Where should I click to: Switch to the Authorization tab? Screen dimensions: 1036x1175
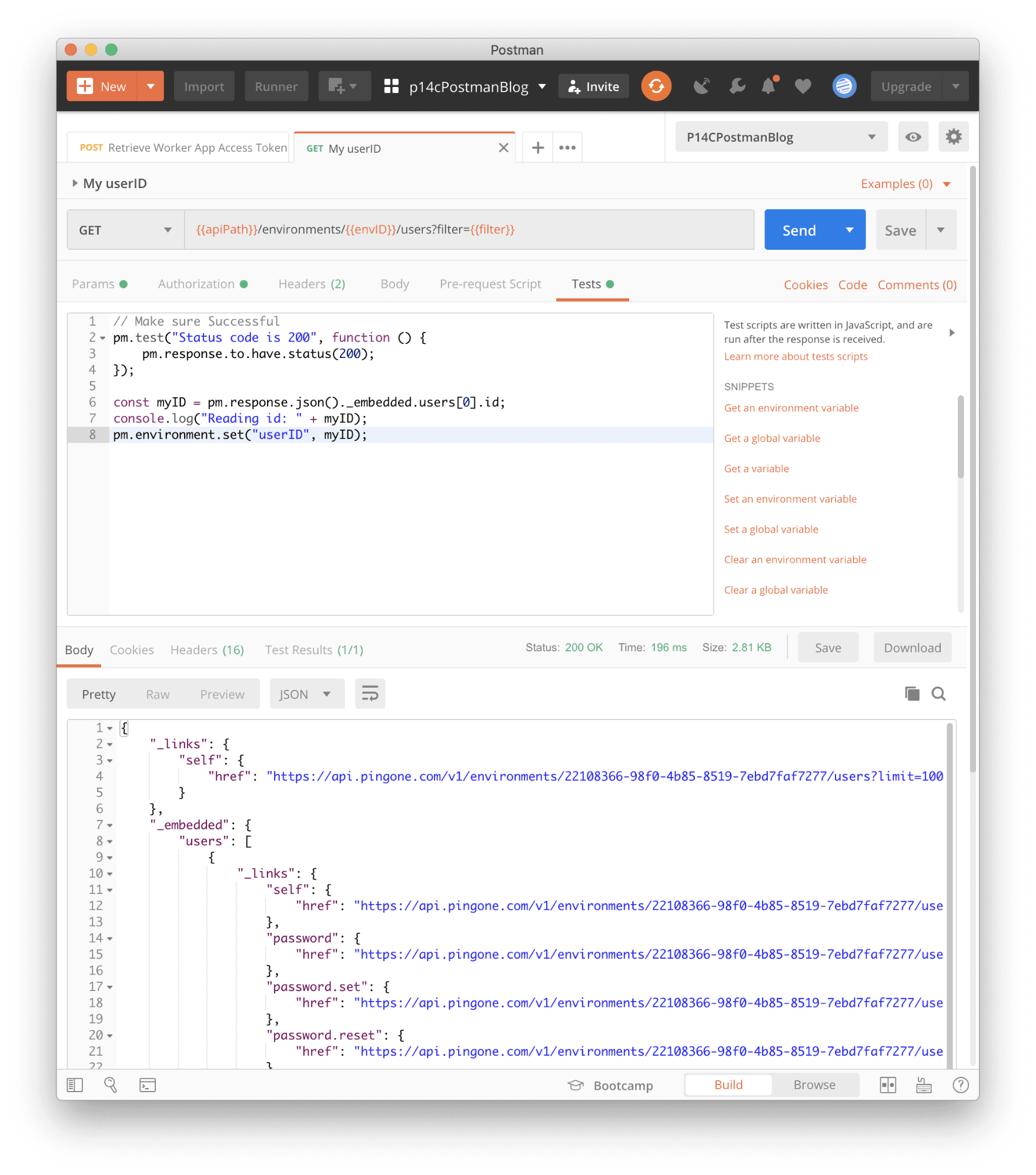click(203, 284)
